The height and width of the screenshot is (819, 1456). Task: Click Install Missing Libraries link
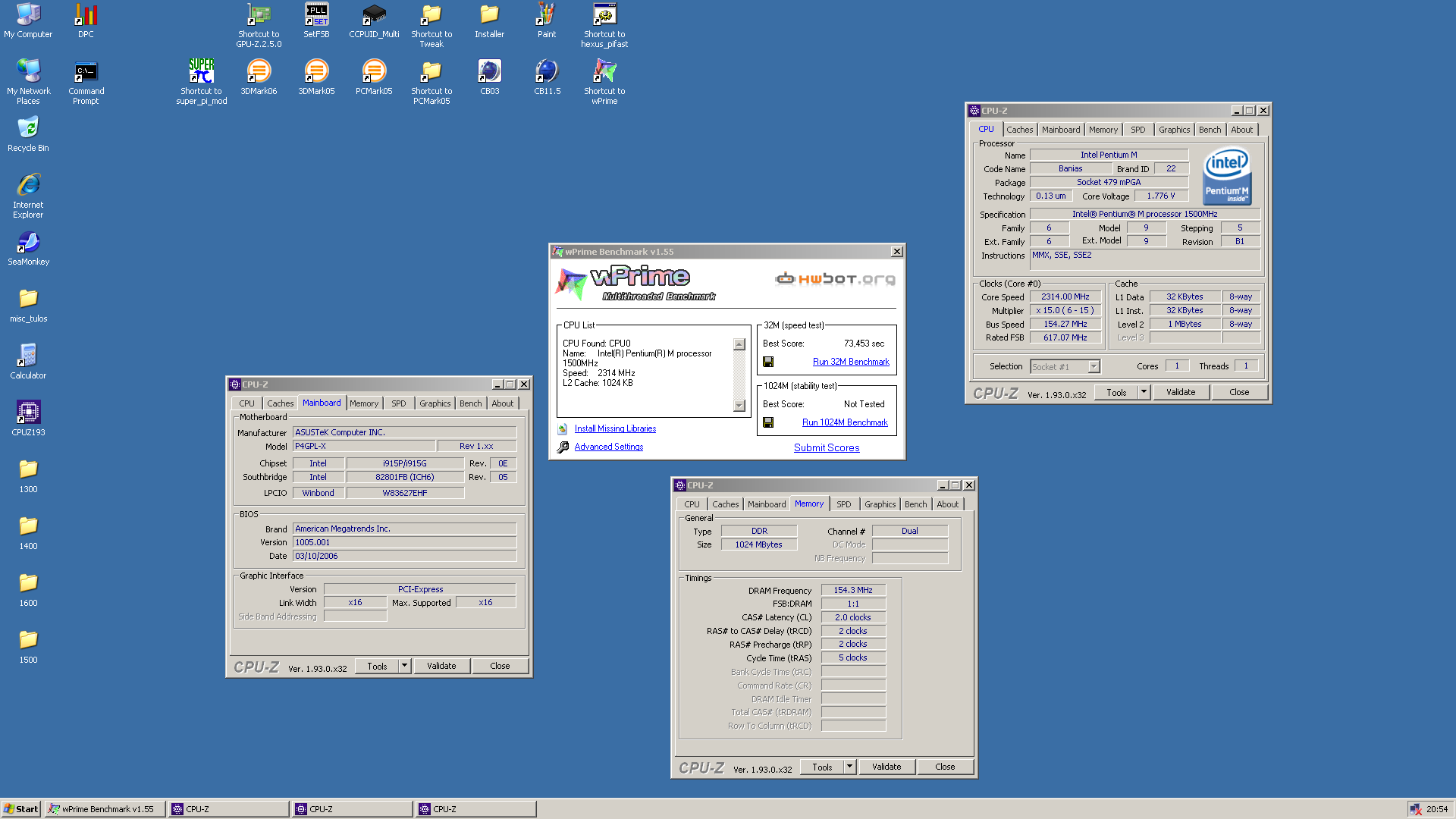point(615,428)
